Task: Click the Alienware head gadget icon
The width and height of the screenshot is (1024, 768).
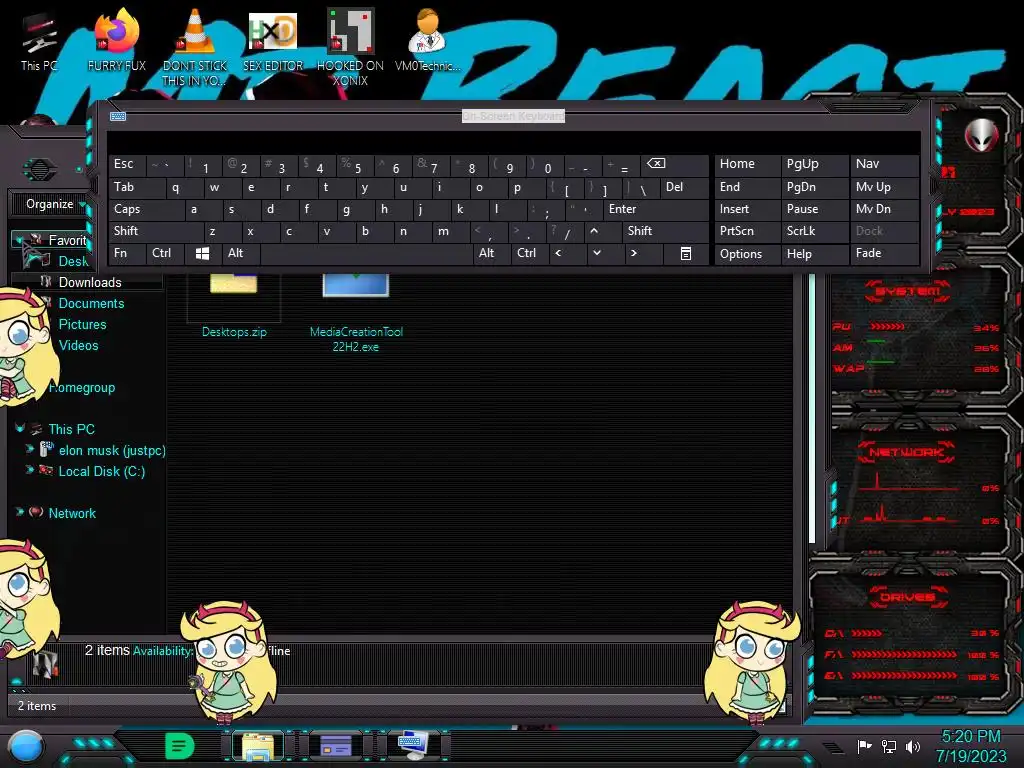Action: (x=982, y=136)
